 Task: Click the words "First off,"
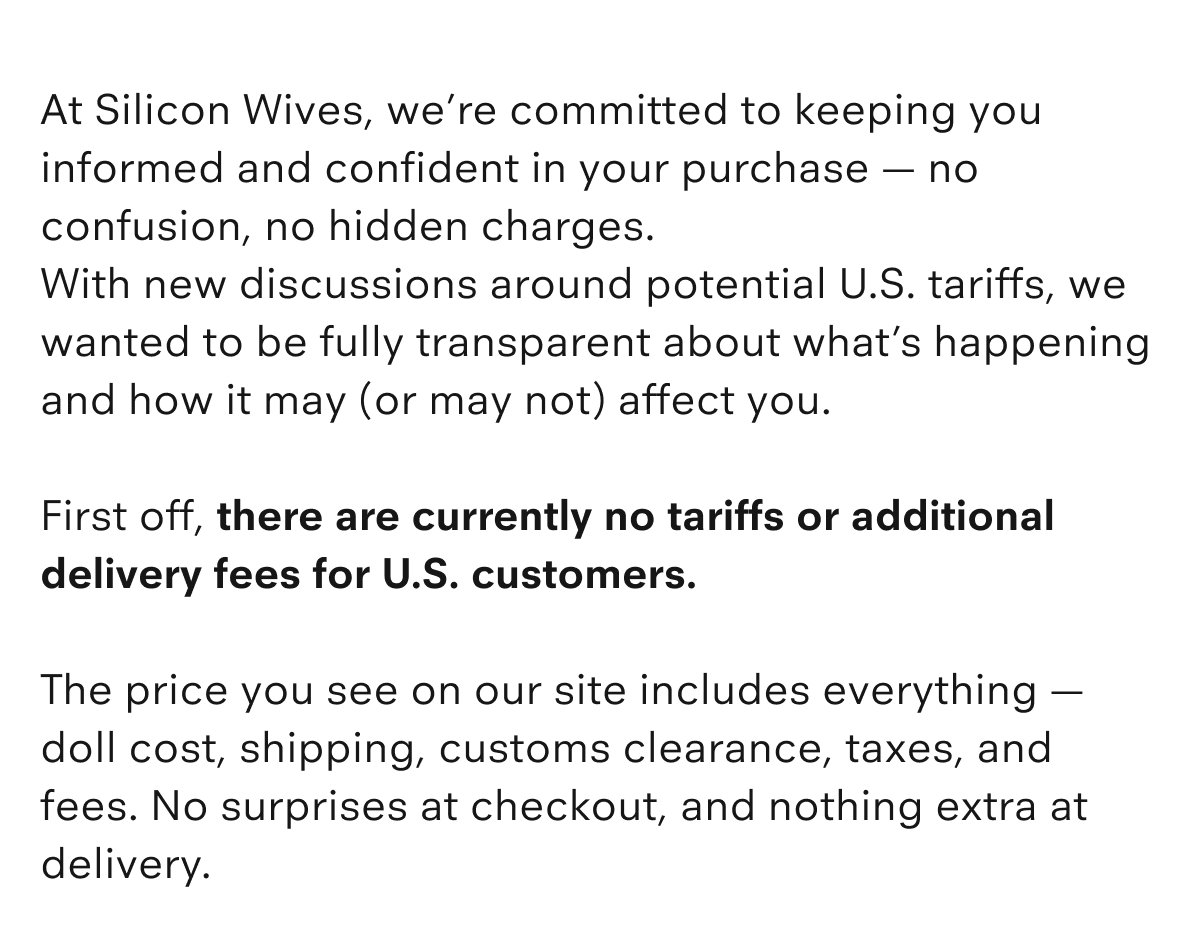123,518
